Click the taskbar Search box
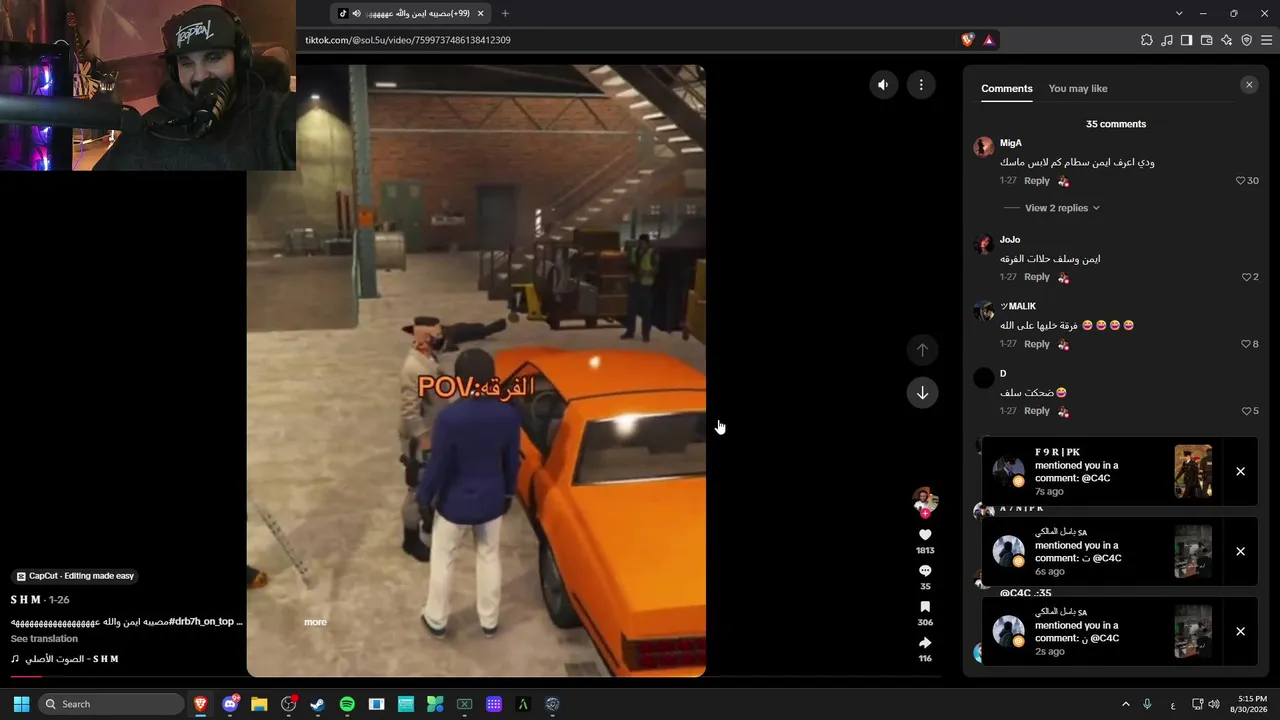This screenshot has height=720, width=1280. tap(111, 704)
